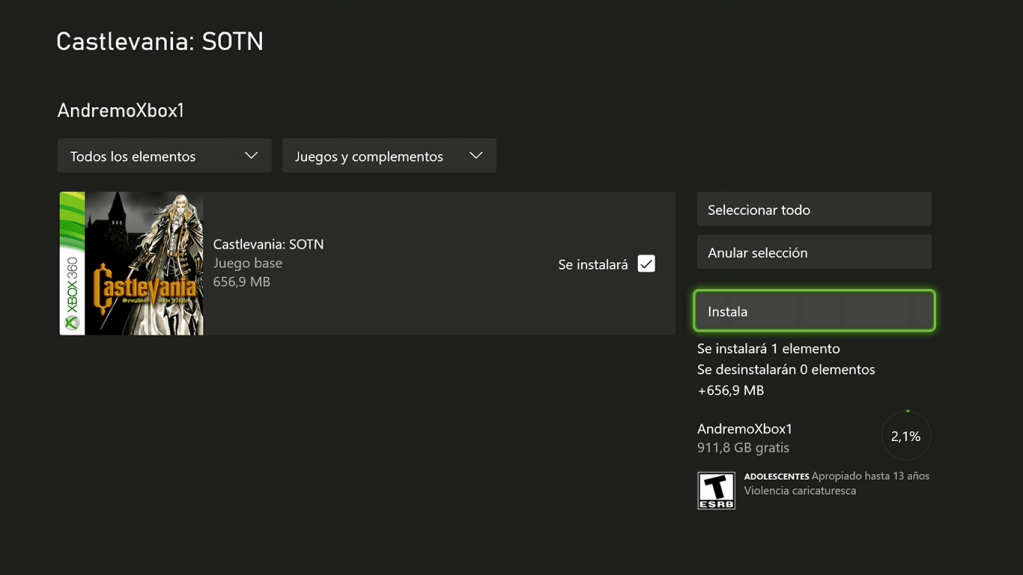The width and height of the screenshot is (1023, 575).
Task: Click the Se instalará 1 elemento text
Action: (768, 349)
